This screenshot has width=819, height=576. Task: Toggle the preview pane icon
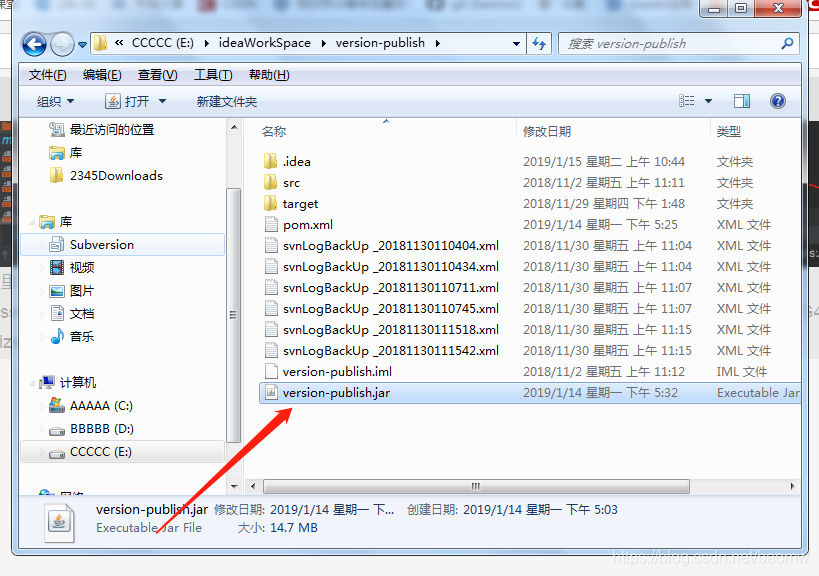click(742, 101)
